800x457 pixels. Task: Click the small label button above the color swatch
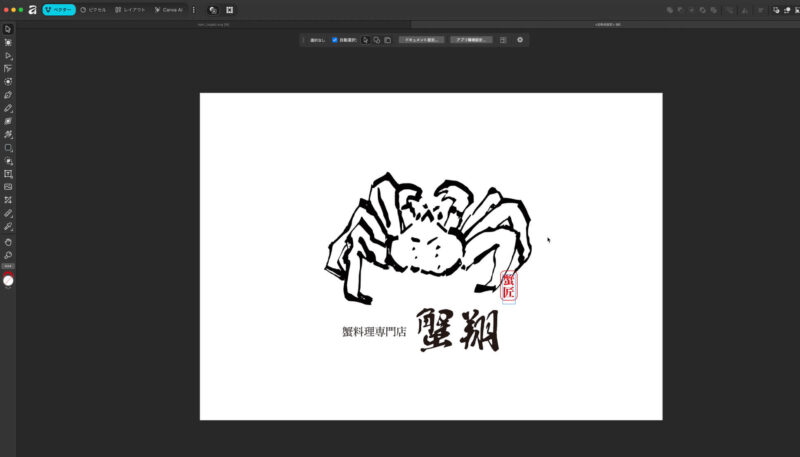click(8, 266)
